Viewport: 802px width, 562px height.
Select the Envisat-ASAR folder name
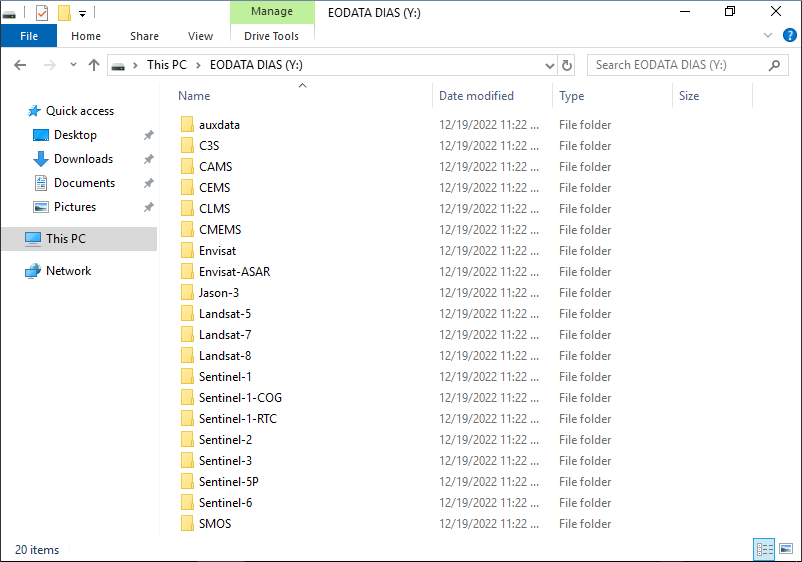tap(234, 272)
